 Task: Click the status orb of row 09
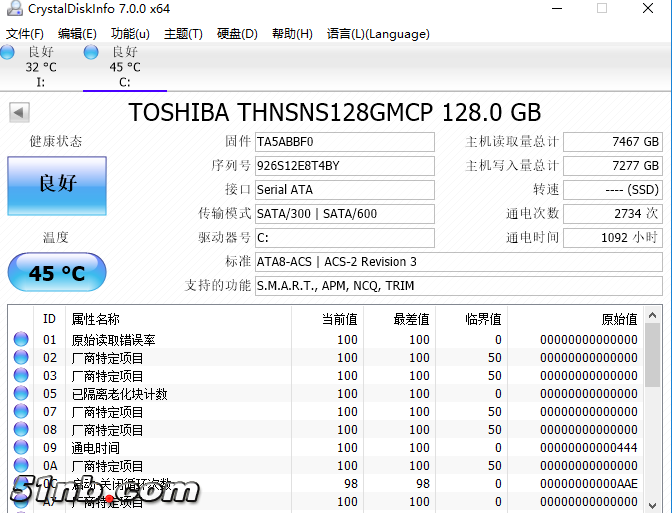[x=21, y=447]
